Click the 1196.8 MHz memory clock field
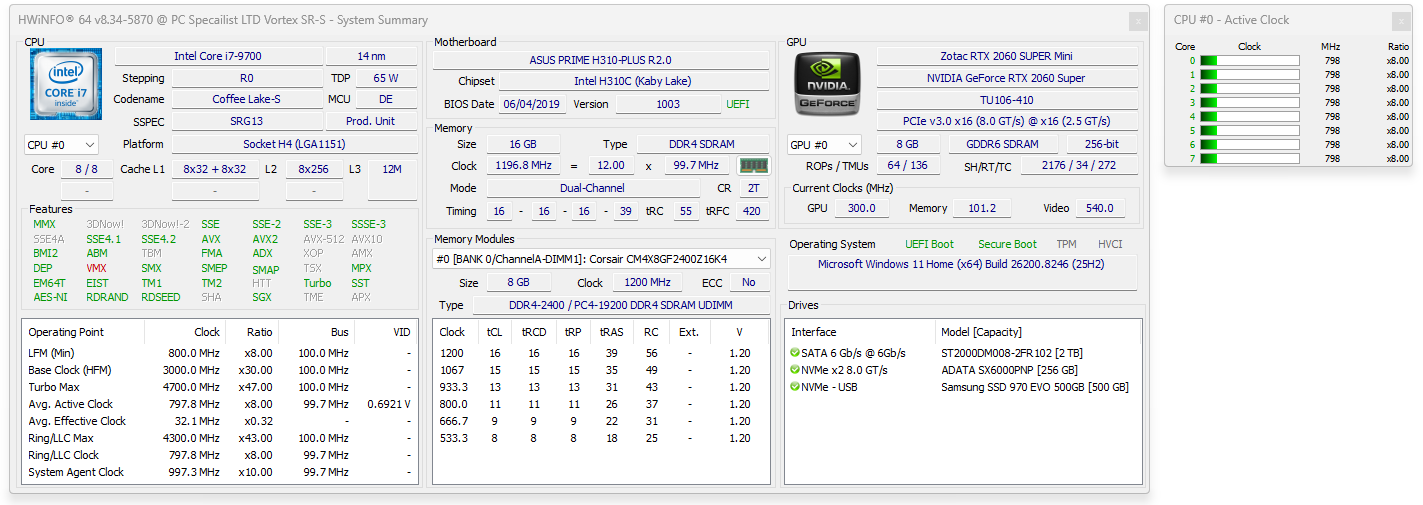The width and height of the screenshot is (1423, 505). (x=523, y=166)
